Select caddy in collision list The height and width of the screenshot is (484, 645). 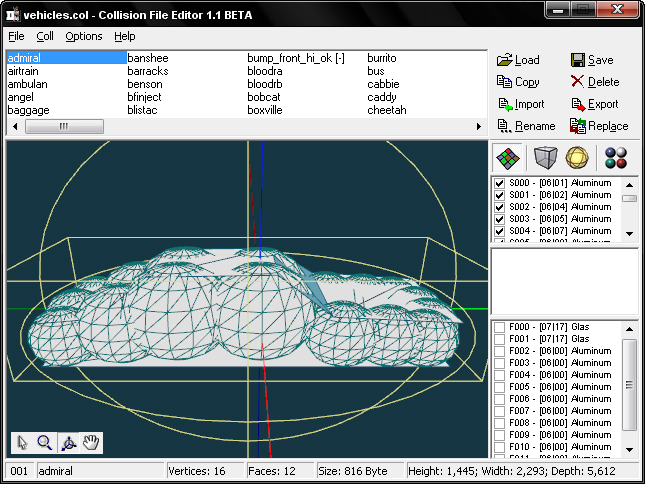point(382,97)
